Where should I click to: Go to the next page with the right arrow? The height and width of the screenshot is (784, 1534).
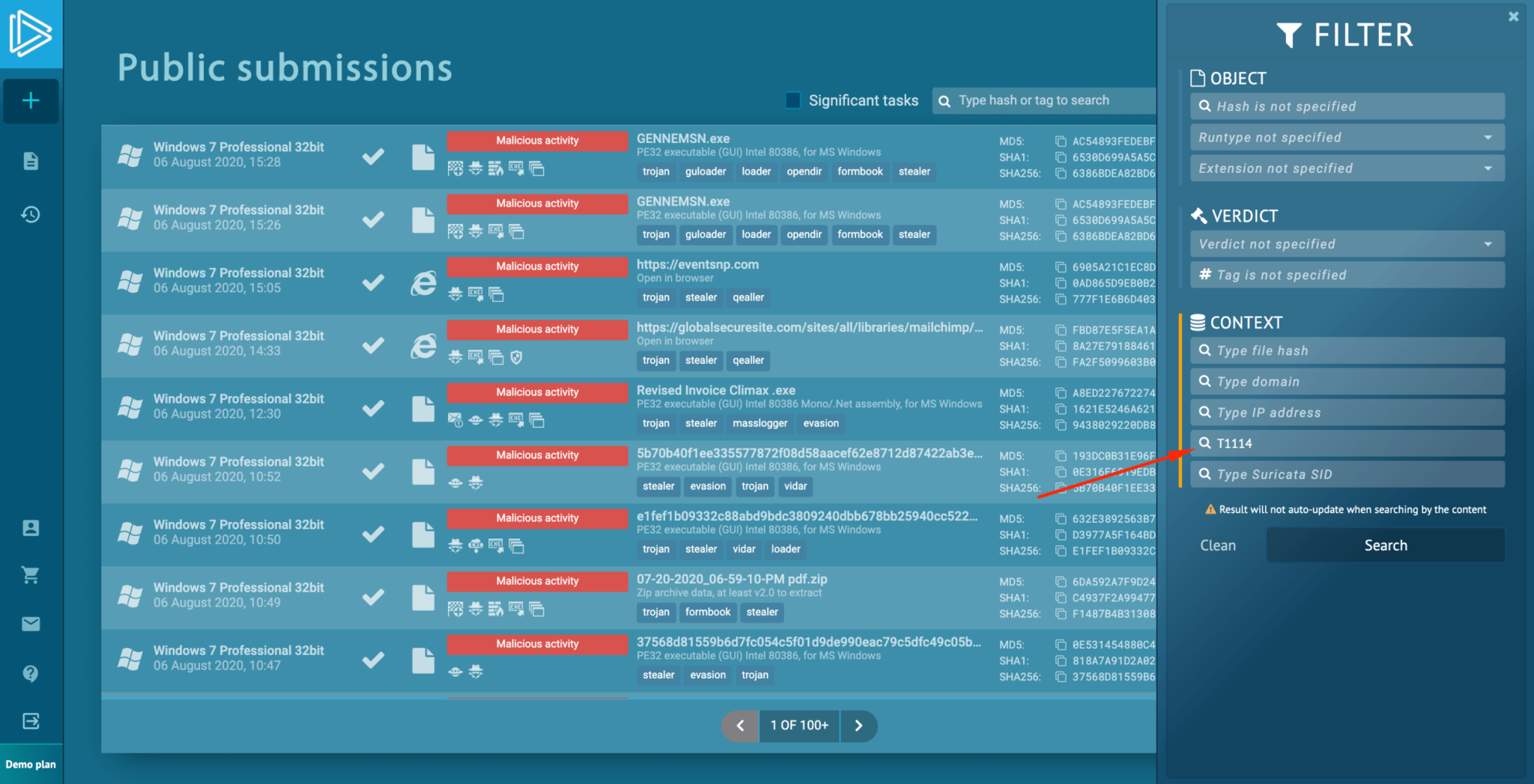(x=858, y=726)
